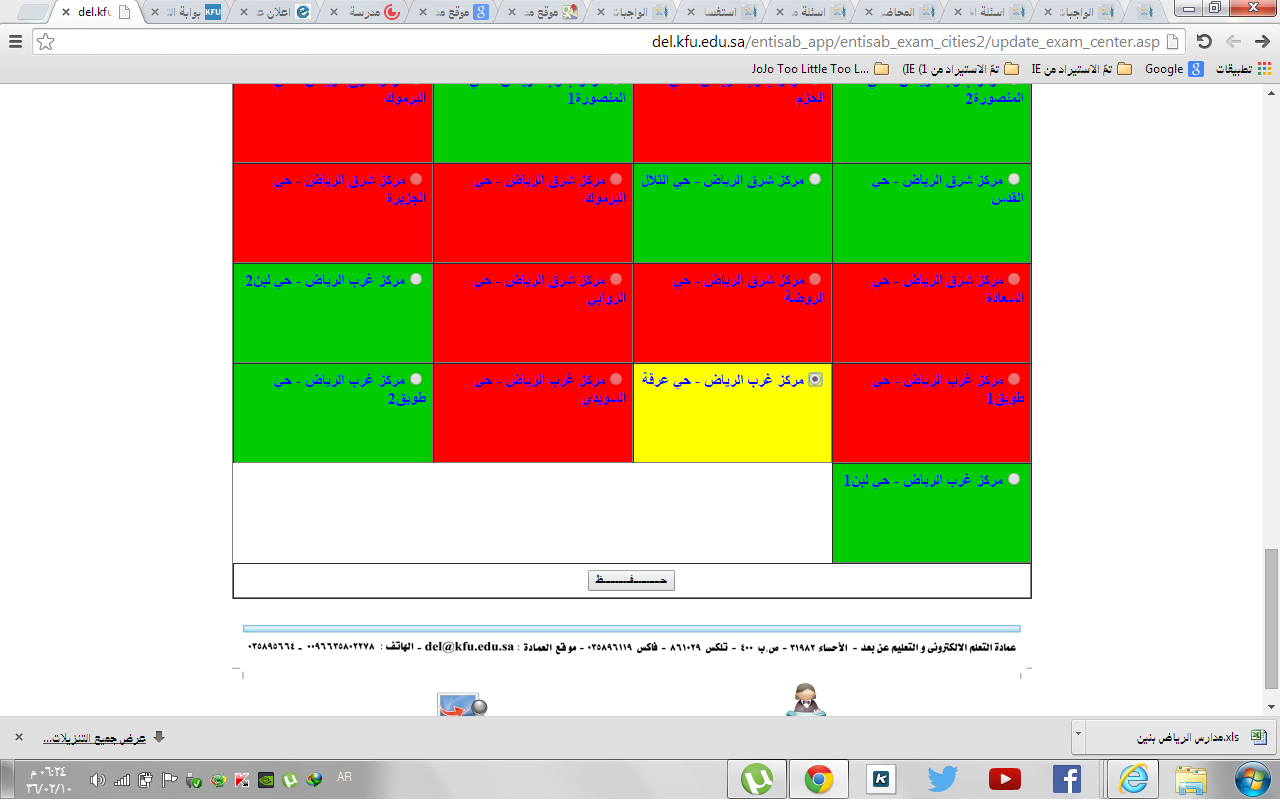
Task: Switch to the مدرسة browser tab
Action: point(370,13)
